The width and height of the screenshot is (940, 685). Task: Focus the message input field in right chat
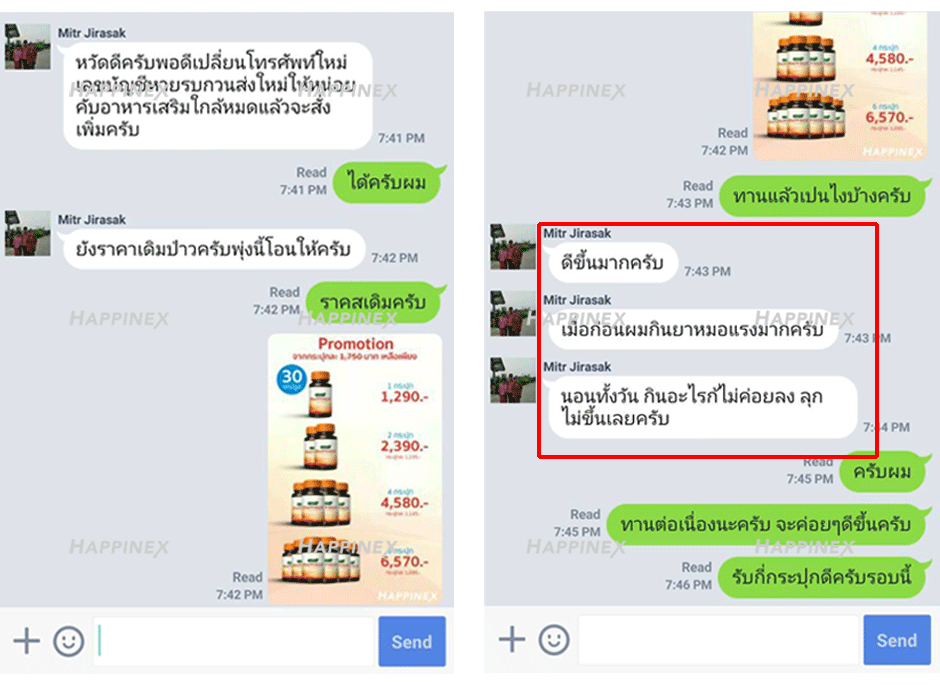coord(719,639)
